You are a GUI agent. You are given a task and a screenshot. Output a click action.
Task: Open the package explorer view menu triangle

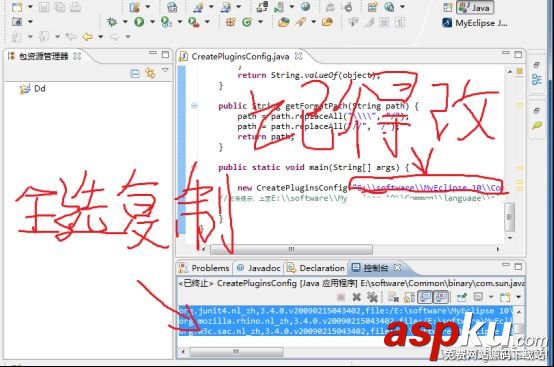(165, 70)
